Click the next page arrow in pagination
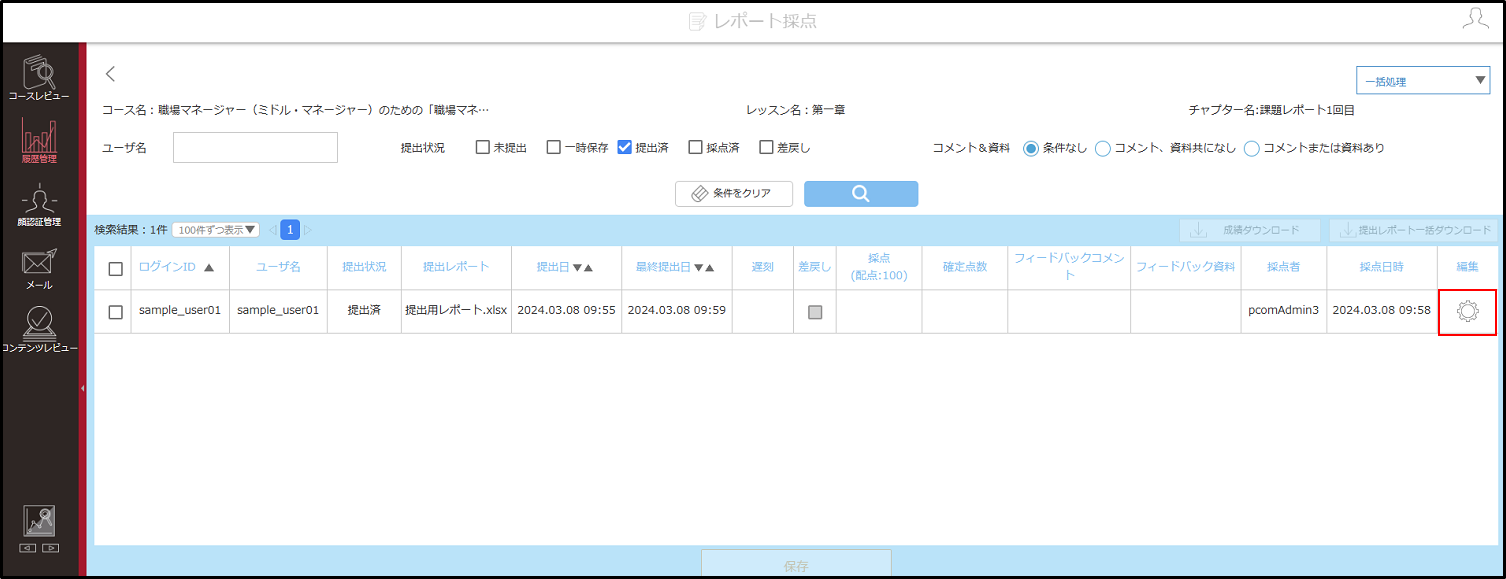The width and height of the screenshot is (1506, 579). click(307, 230)
